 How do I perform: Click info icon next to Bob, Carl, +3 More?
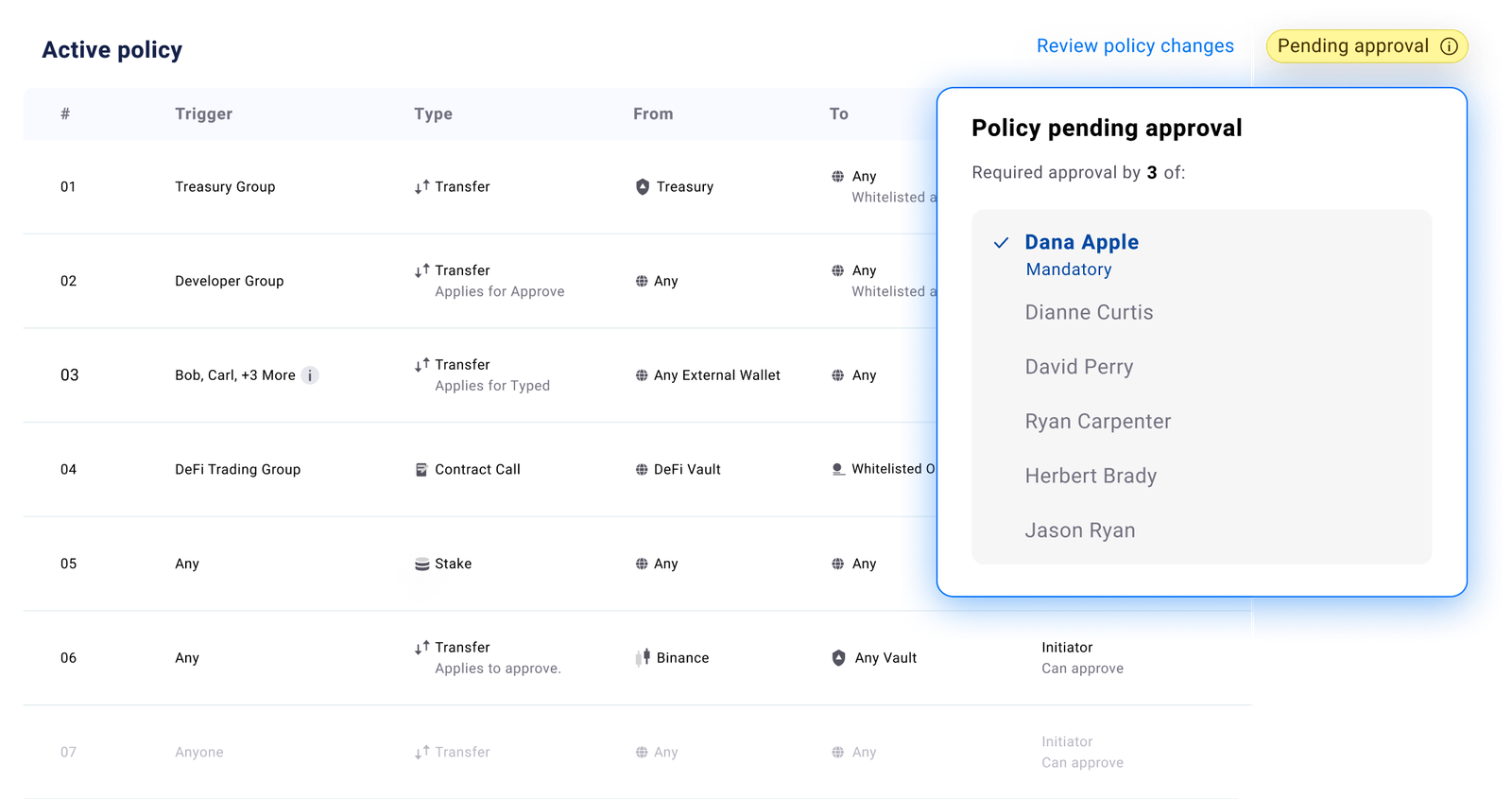(310, 375)
